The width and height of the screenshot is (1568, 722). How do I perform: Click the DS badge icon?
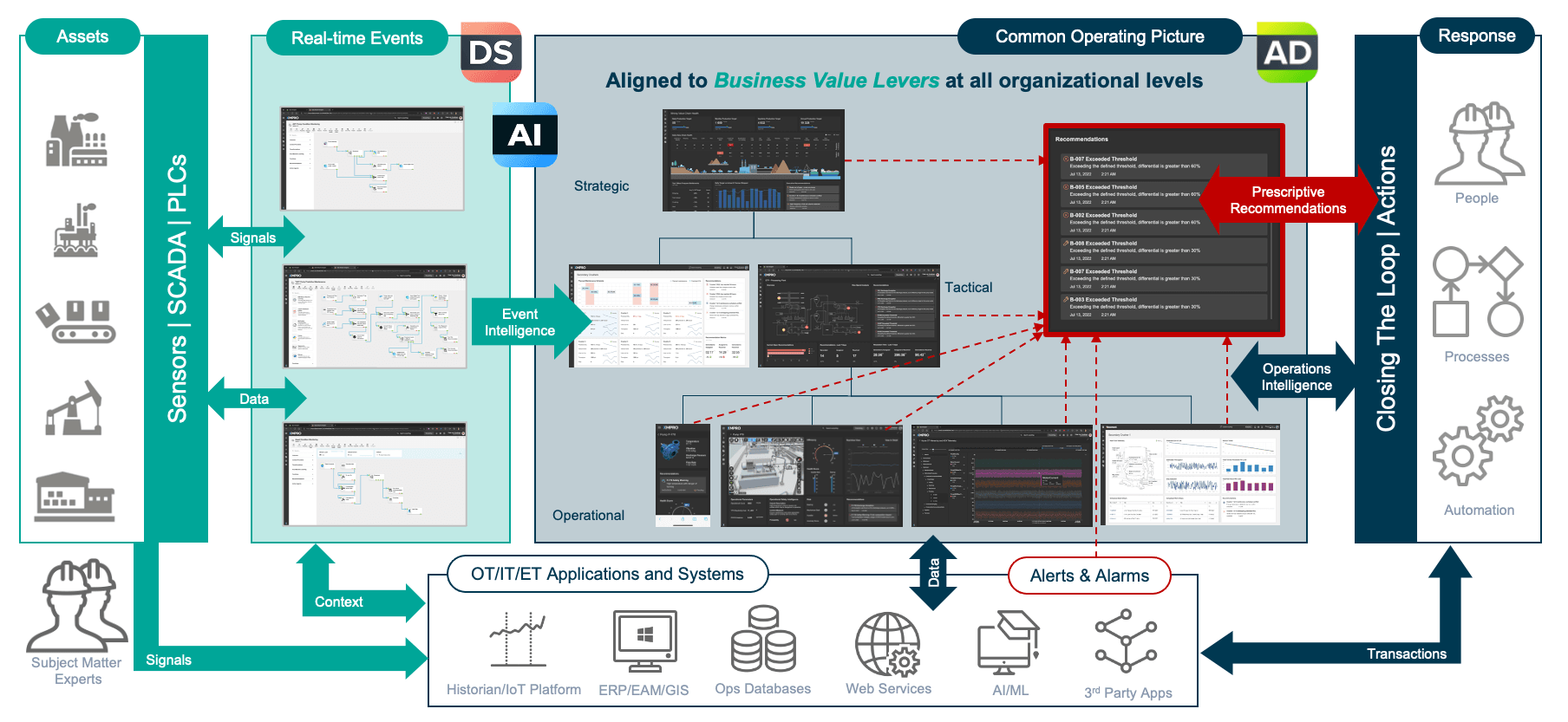tap(491, 52)
